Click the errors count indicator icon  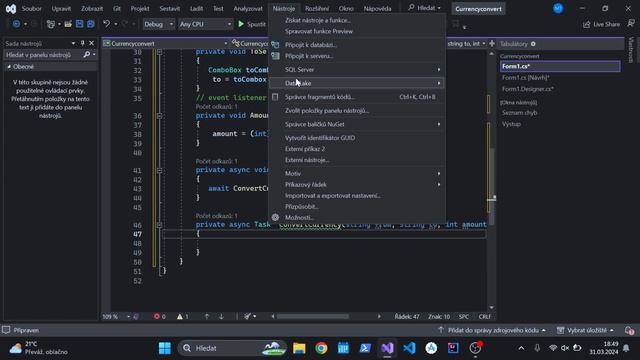click(157, 316)
